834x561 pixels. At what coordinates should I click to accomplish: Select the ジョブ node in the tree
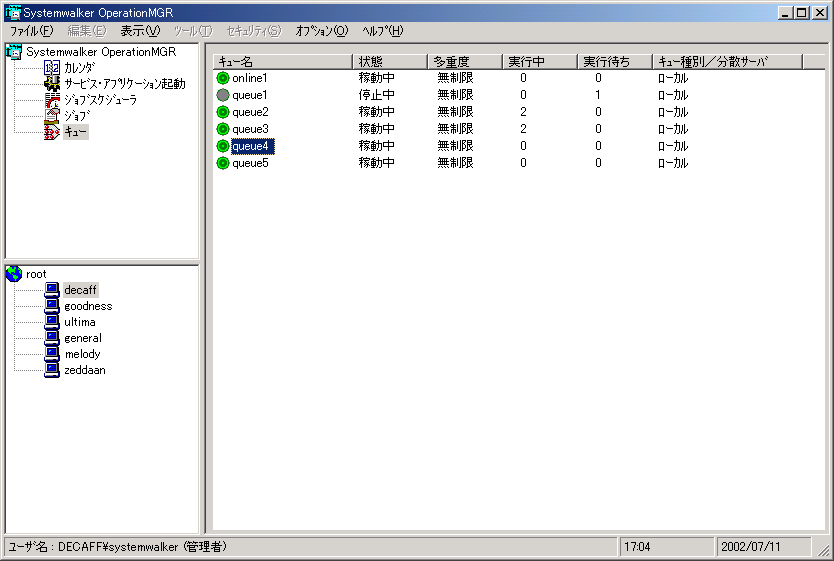(x=76, y=116)
